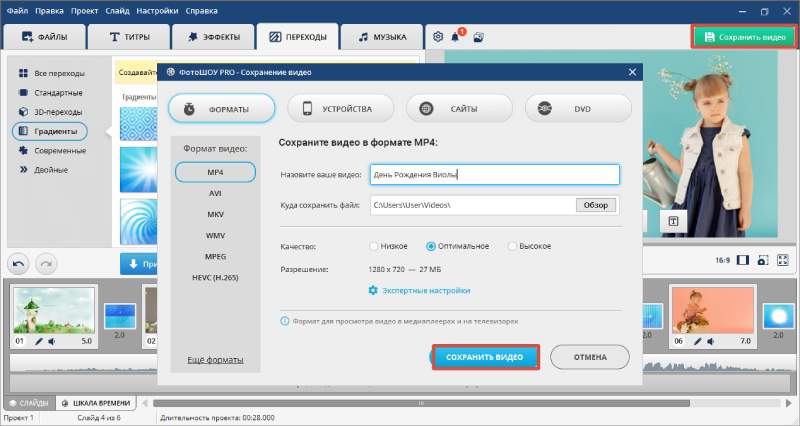Image resolution: width=800 pixels, height=426 pixels.
Task: Select the Optimal quality radio option
Action: (431, 246)
